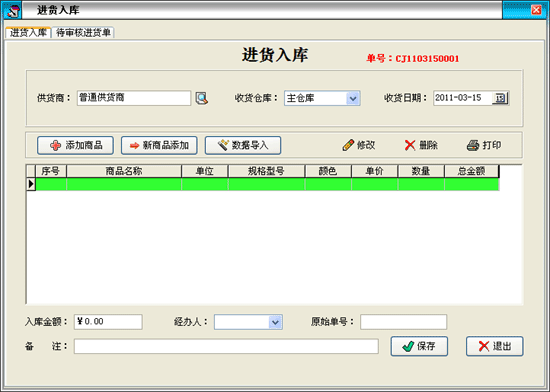
Task: Click the row selector arrow of green row
Action: click(x=31, y=184)
